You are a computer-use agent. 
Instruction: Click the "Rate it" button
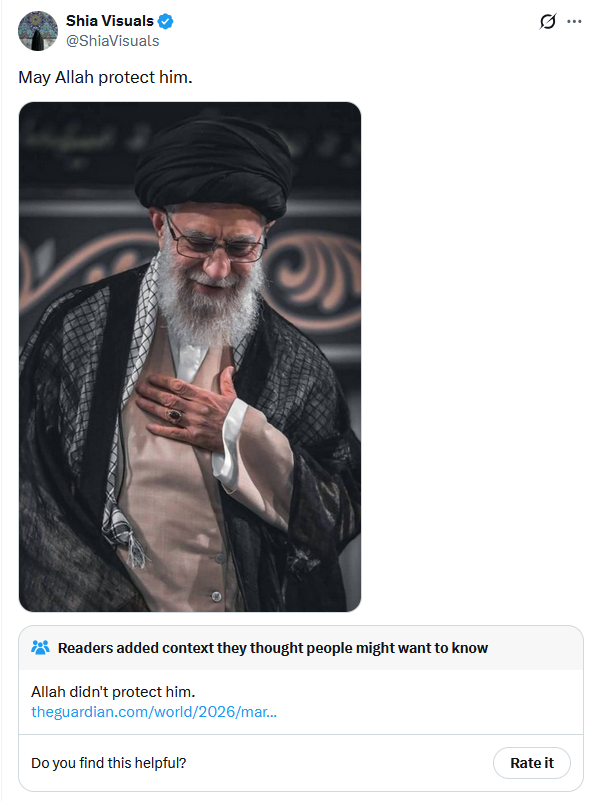click(532, 763)
